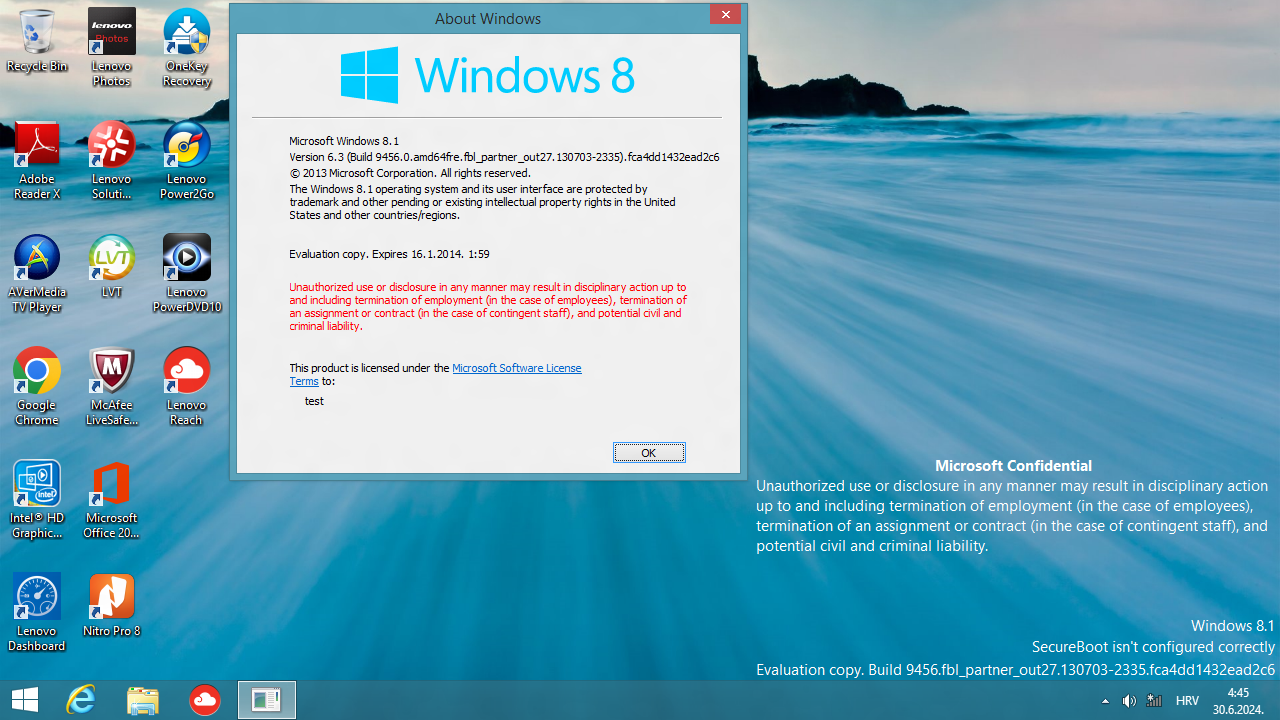1280x720 pixels.
Task: Show hidden tray icons arrow
Action: coord(1105,701)
